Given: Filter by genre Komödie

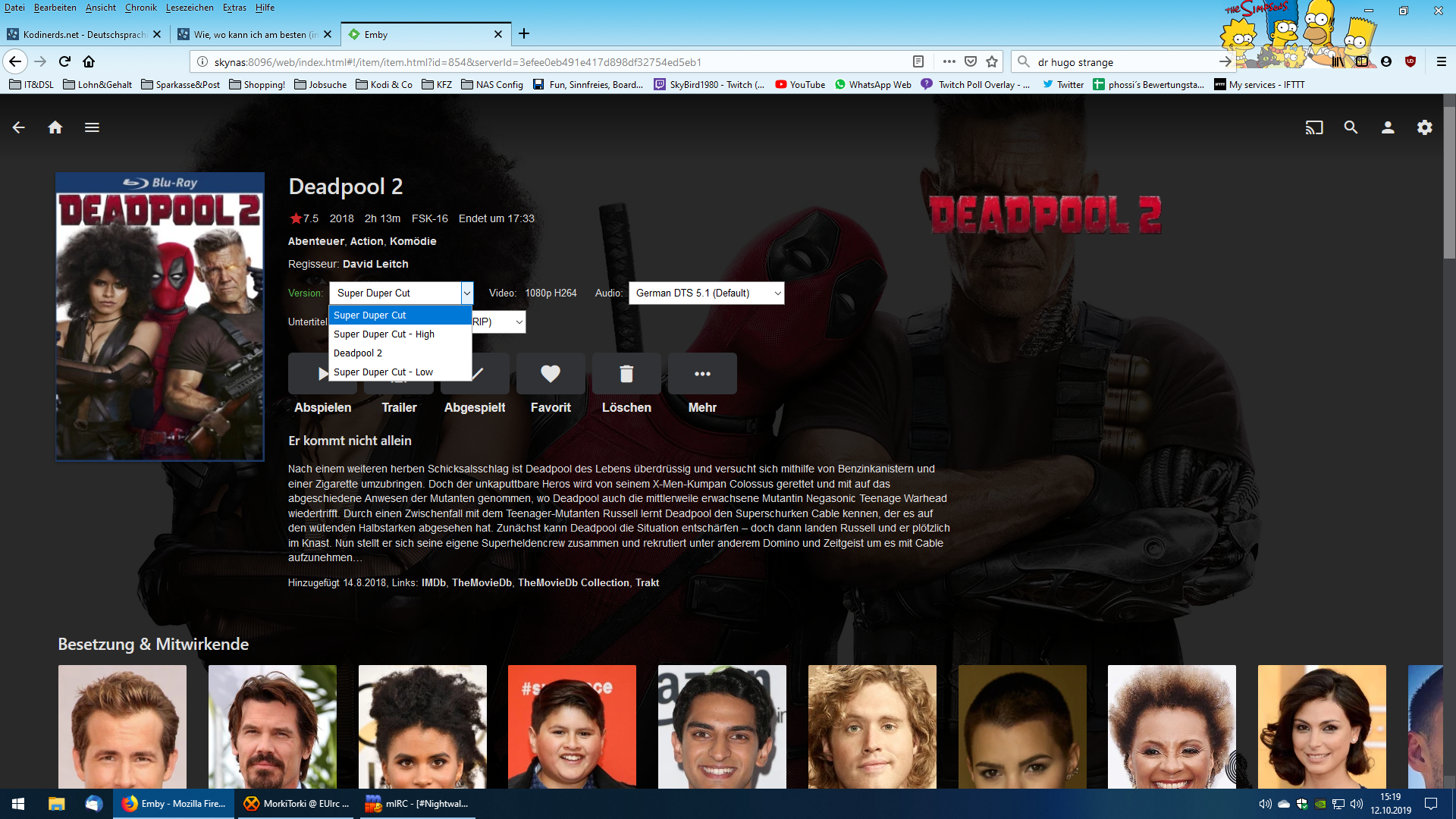Looking at the screenshot, I should (413, 241).
